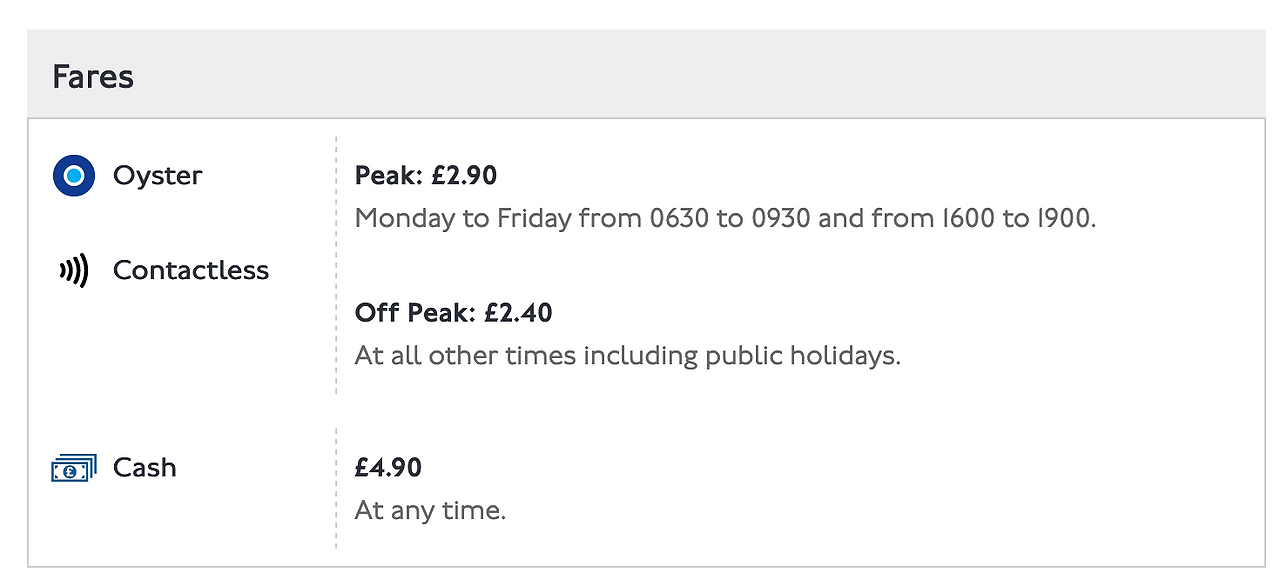Image resolution: width=1280 pixels, height=586 pixels.
Task: Click the word Peak in the first fare heading
Action: [387, 176]
